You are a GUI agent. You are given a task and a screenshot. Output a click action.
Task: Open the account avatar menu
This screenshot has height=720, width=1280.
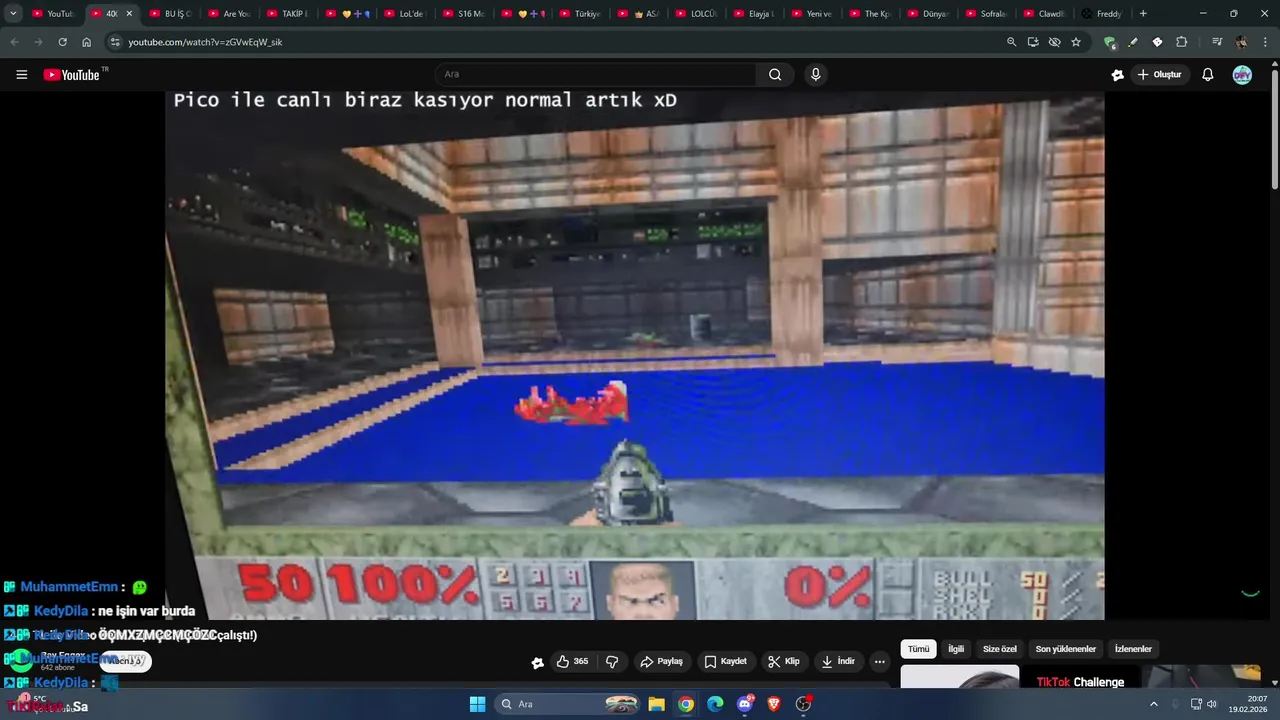click(1242, 75)
